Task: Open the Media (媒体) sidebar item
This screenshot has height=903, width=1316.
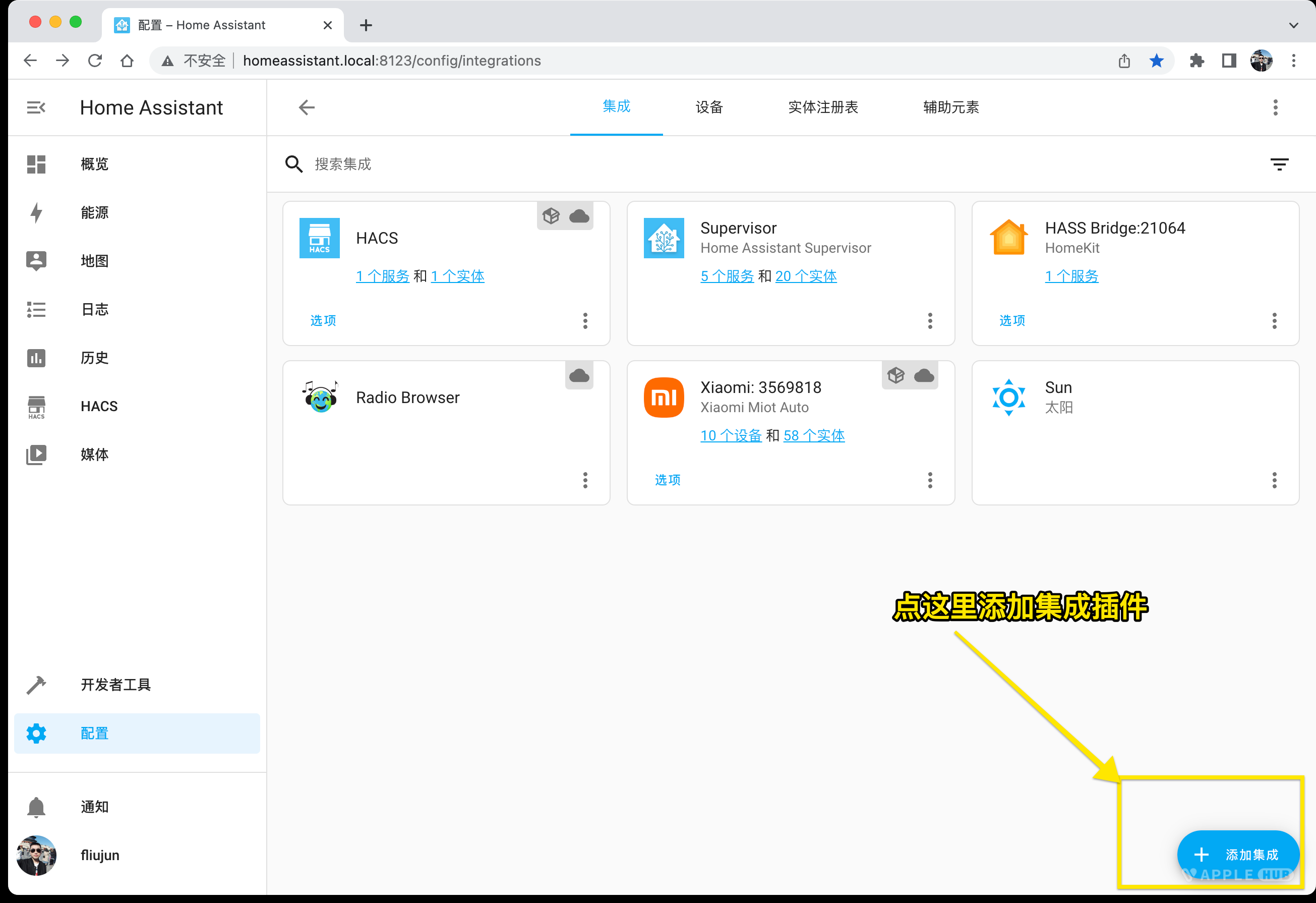Action: pos(94,455)
